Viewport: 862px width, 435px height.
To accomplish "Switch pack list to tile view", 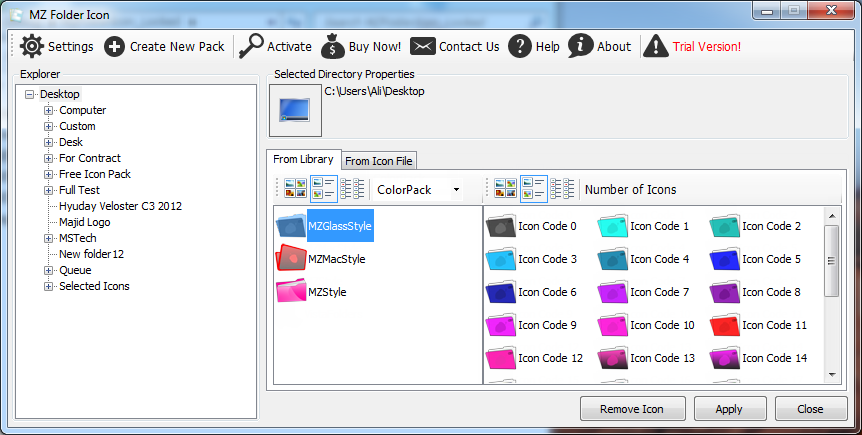I will (324, 189).
